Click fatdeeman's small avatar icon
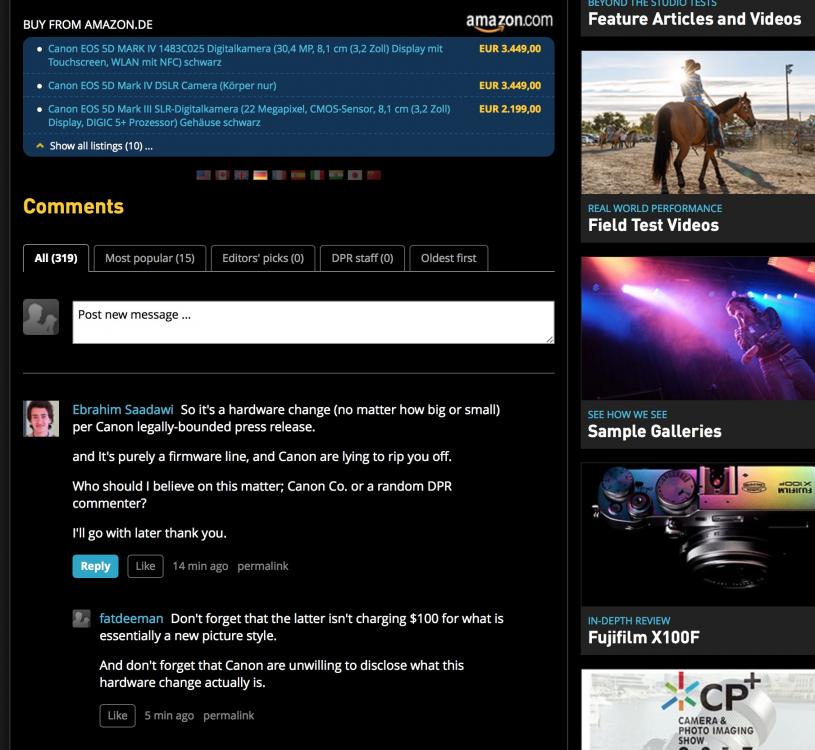815x750 pixels. click(x=82, y=619)
